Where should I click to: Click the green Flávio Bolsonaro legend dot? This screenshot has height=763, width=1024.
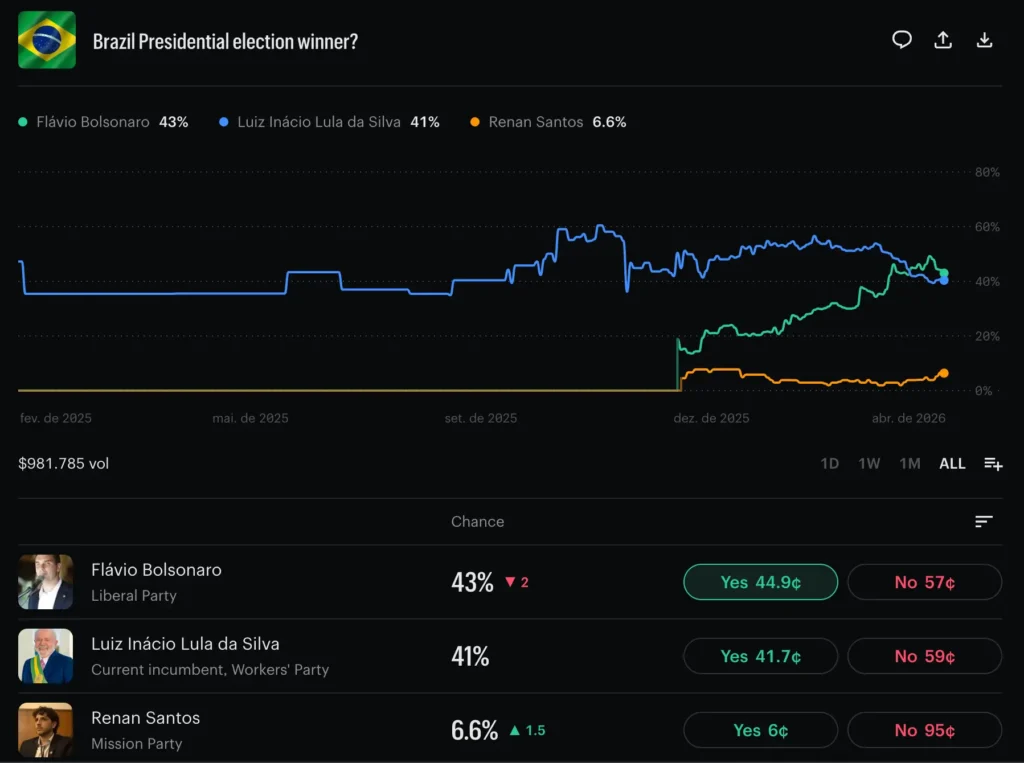point(23,122)
